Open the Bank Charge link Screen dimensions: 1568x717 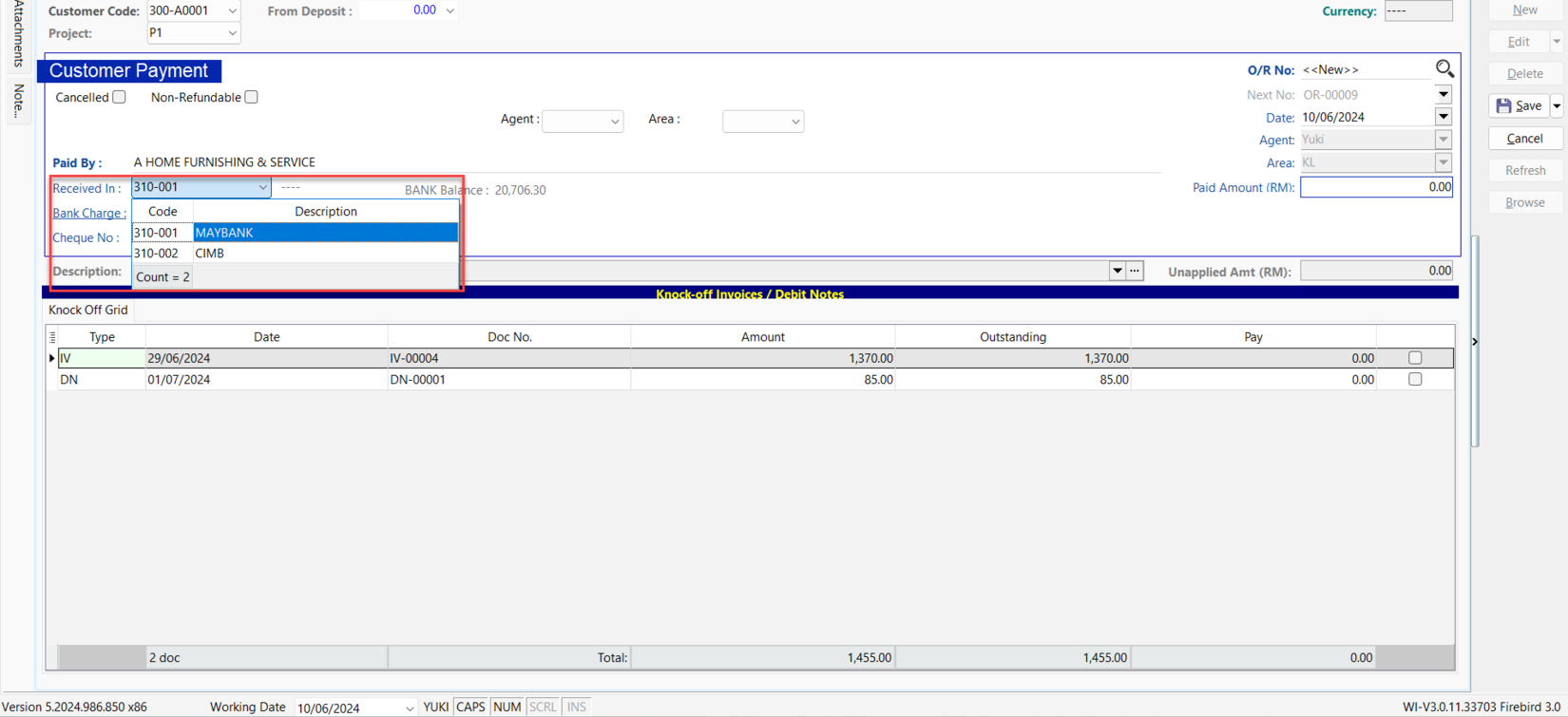point(88,213)
